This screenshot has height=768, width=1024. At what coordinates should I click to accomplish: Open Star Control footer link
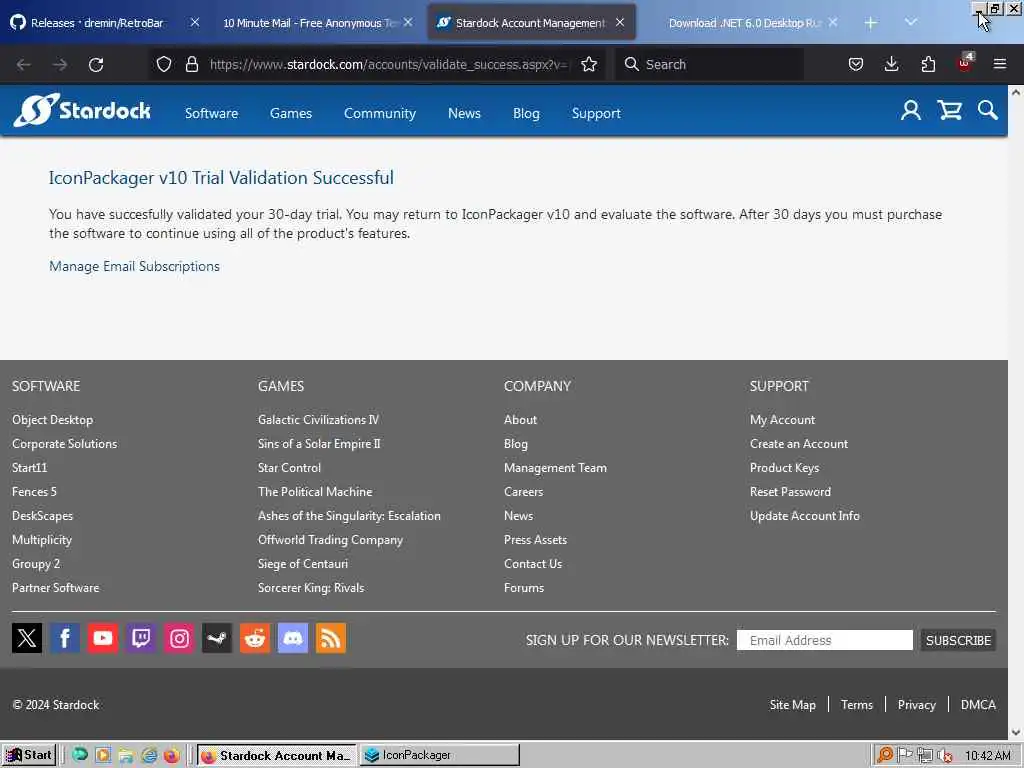click(x=289, y=468)
